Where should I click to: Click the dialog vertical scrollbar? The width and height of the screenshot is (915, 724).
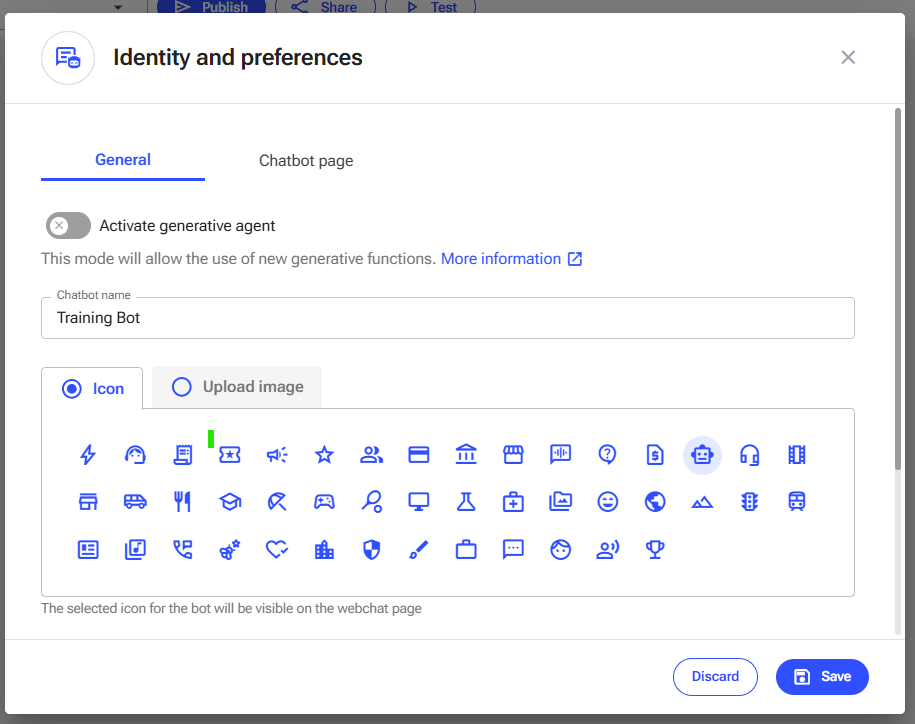coord(897,289)
